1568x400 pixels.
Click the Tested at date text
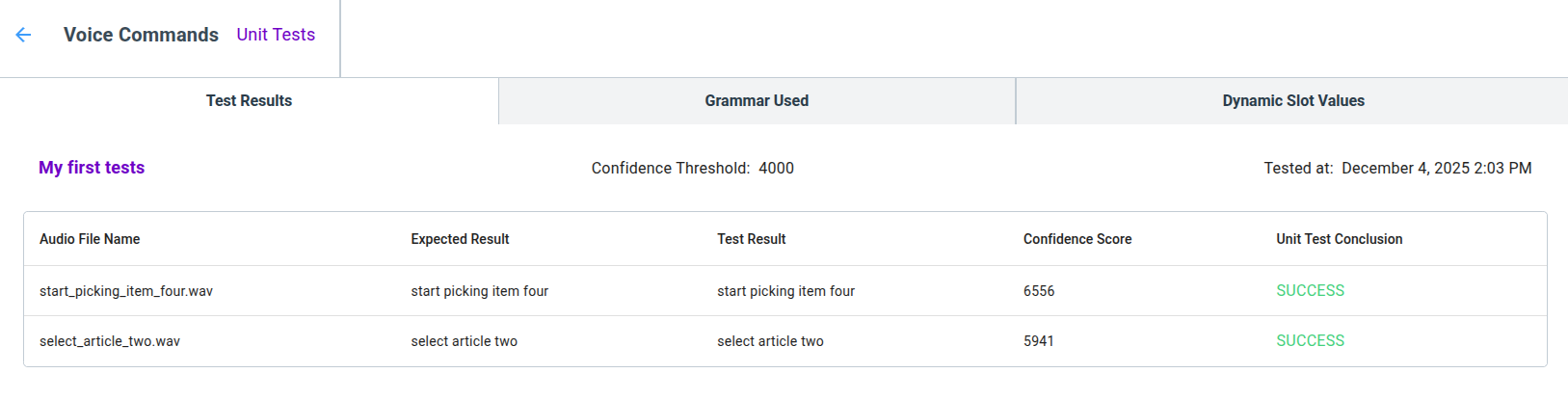point(1397,169)
